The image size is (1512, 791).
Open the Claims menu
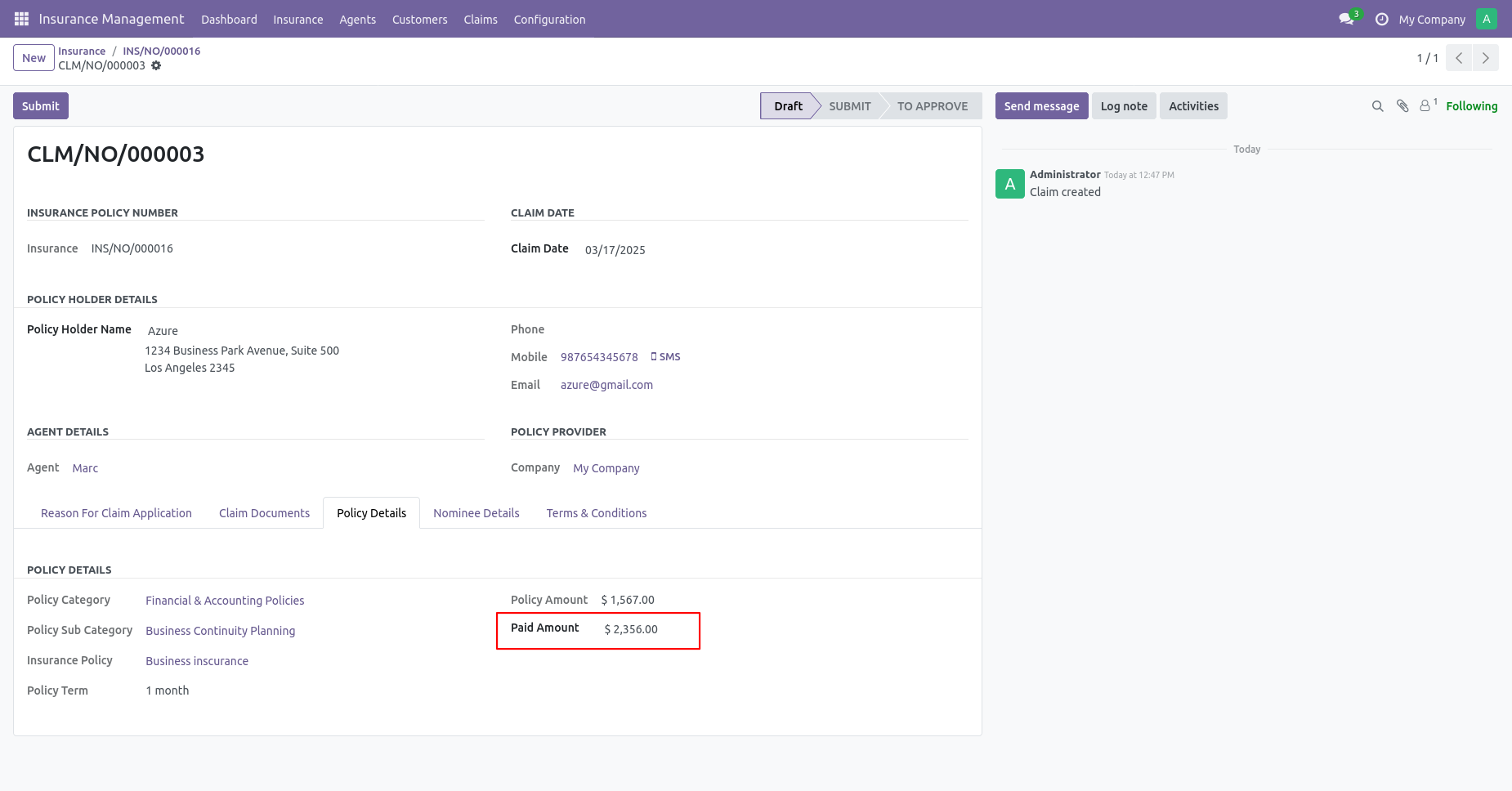point(481,19)
